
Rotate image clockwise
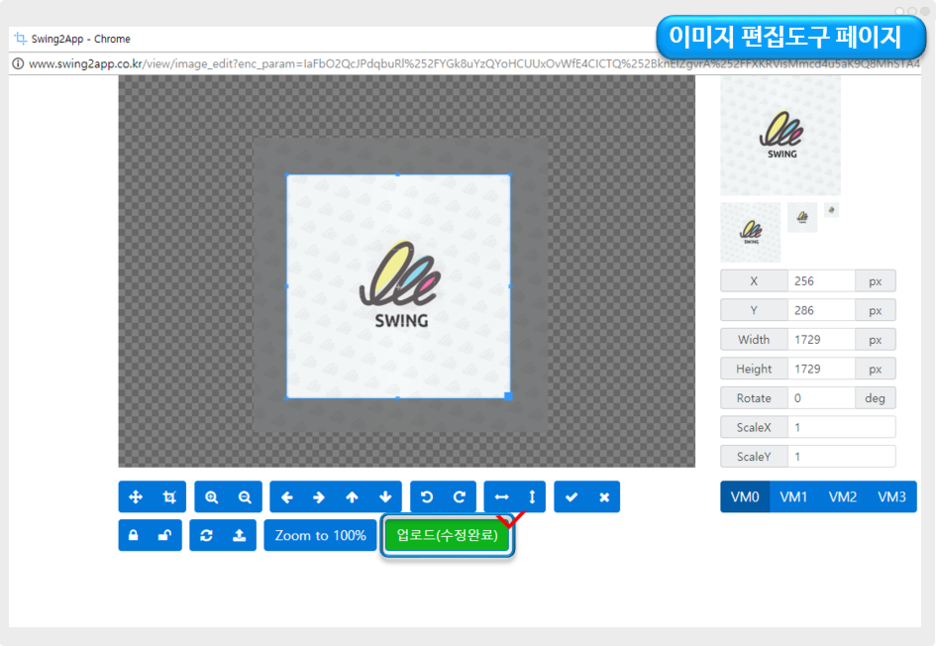460,497
